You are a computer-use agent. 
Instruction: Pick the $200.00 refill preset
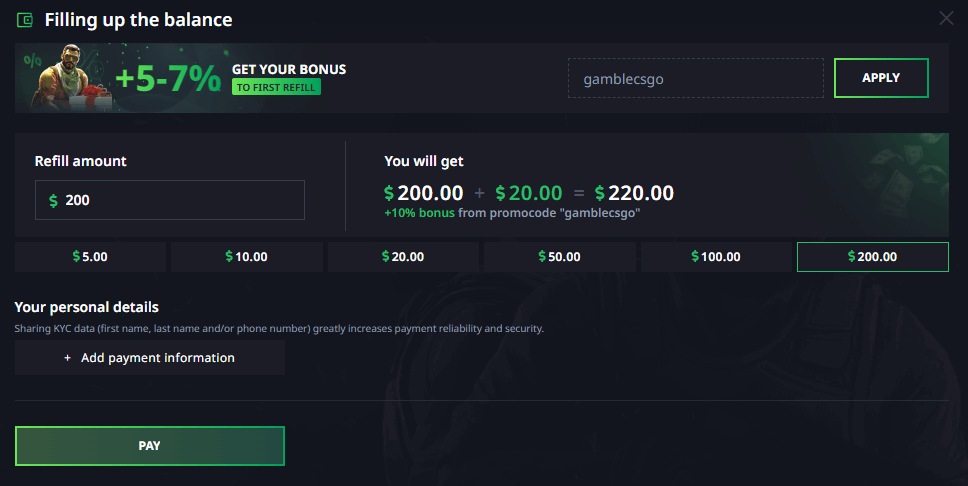click(x=872, y=257)
